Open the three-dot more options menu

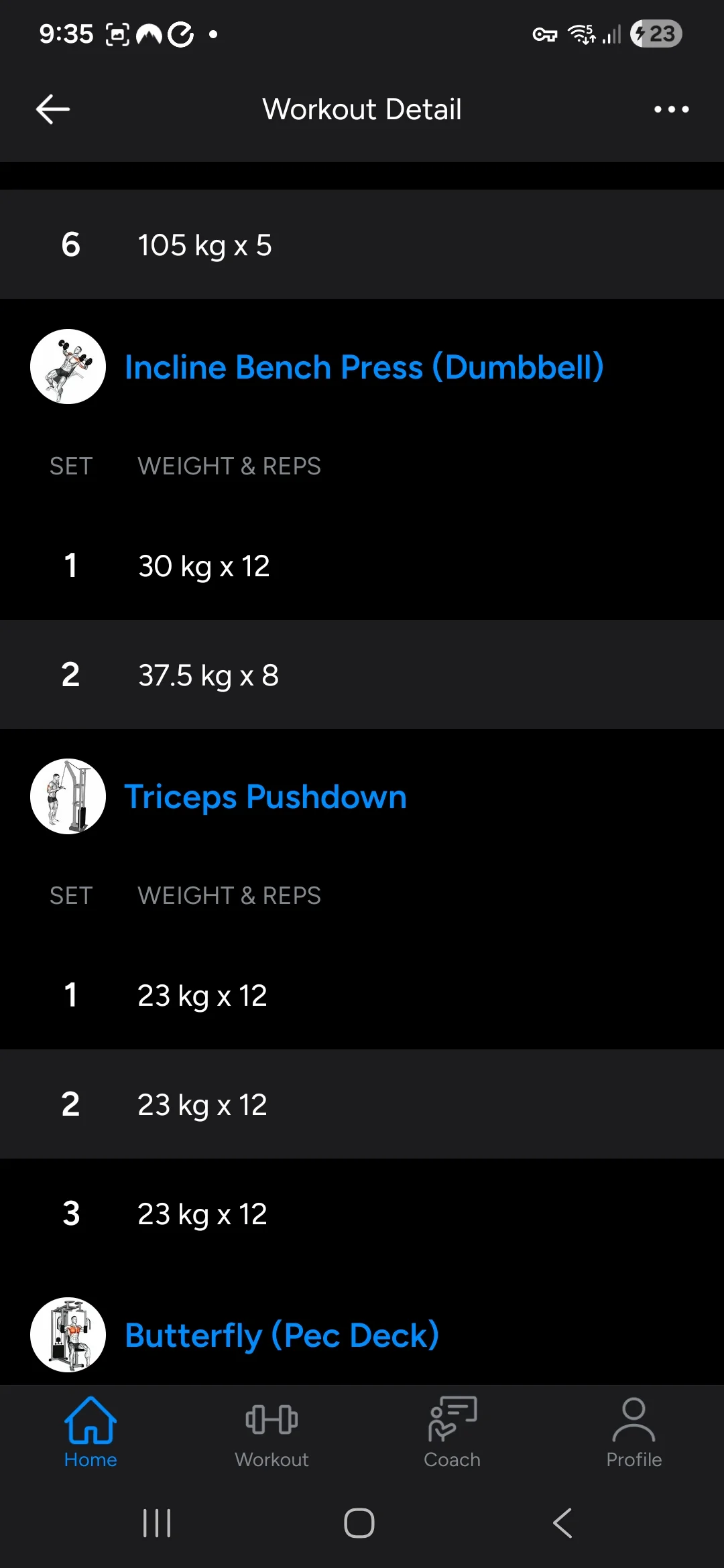click(671, 109)
